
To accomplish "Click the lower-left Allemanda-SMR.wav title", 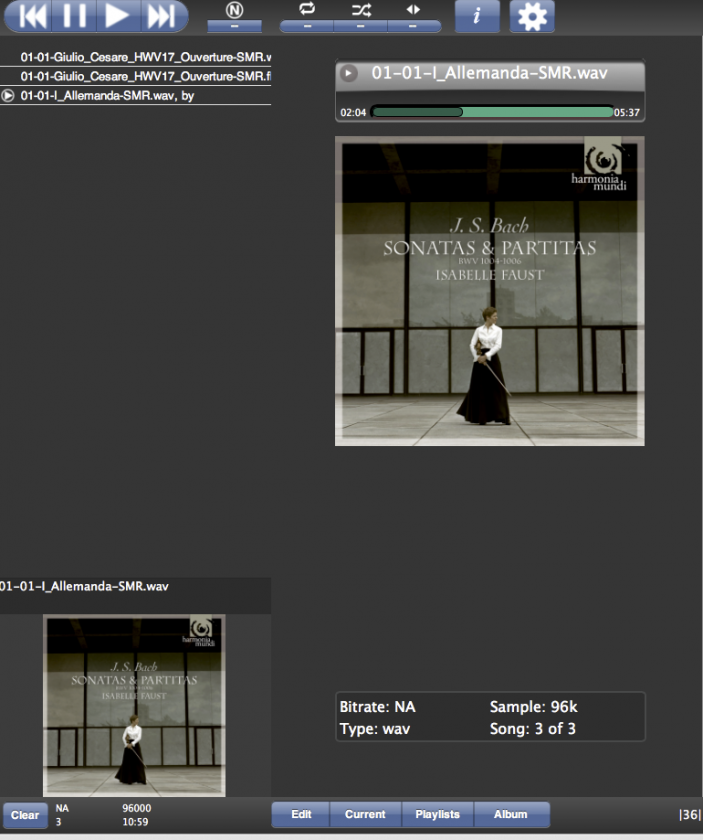I will coord(84,586).
